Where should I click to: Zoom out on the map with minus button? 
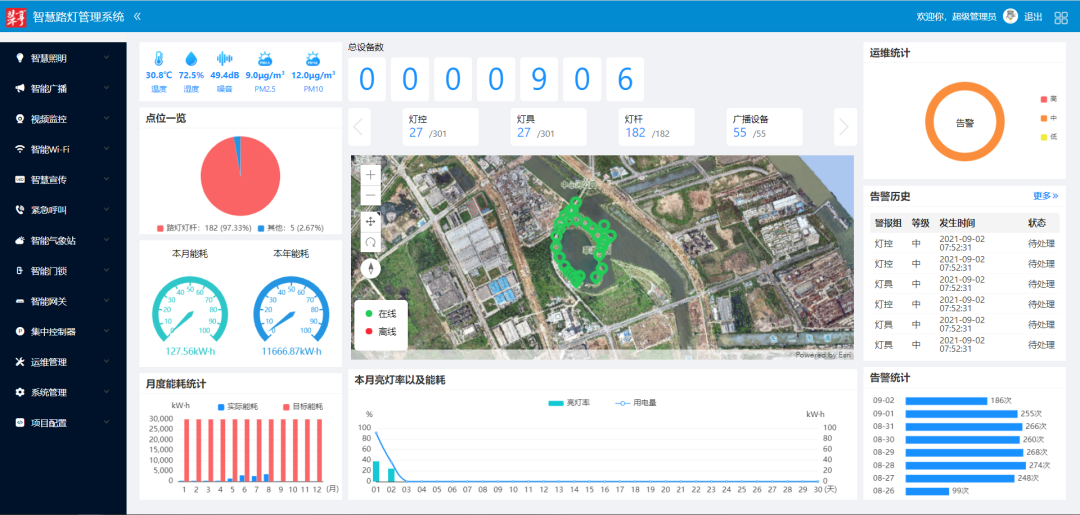point(371,197)
